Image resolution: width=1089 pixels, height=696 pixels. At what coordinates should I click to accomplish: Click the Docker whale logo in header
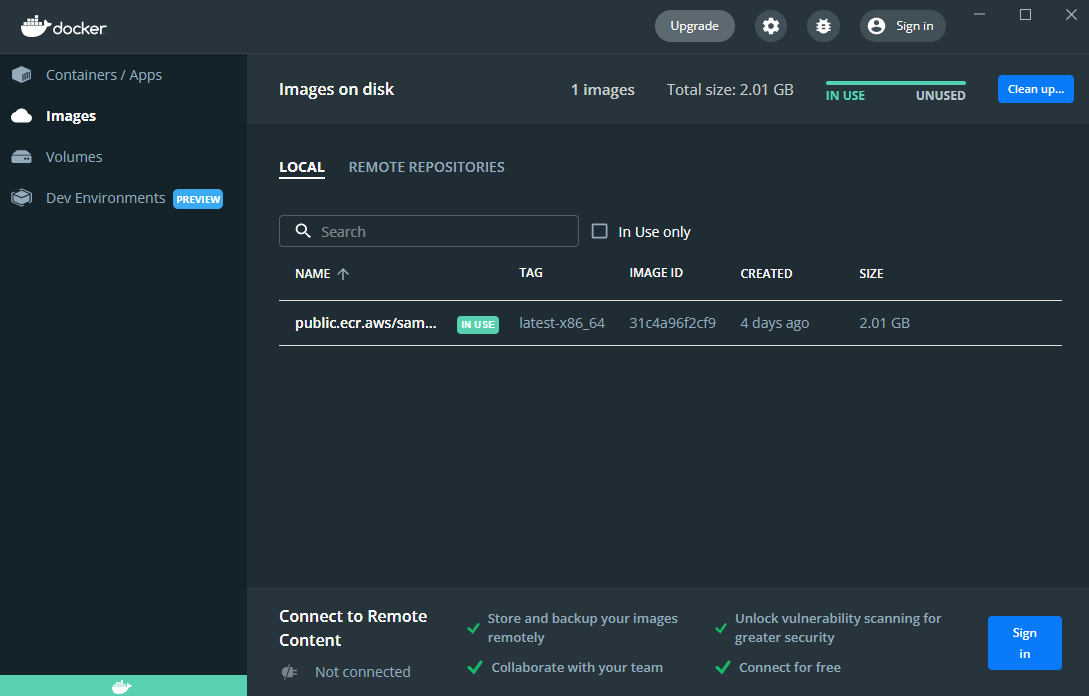coord(63,26)
